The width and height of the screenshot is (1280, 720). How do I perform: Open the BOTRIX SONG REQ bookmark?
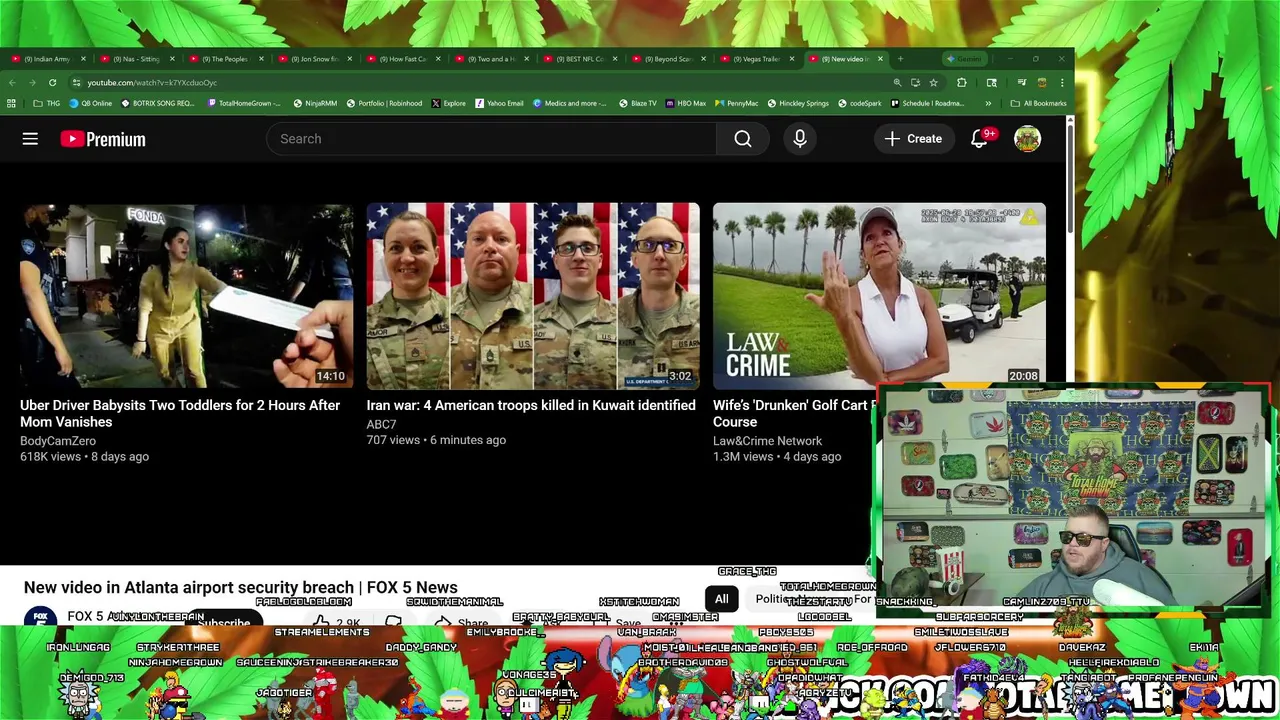coord(158,103)
